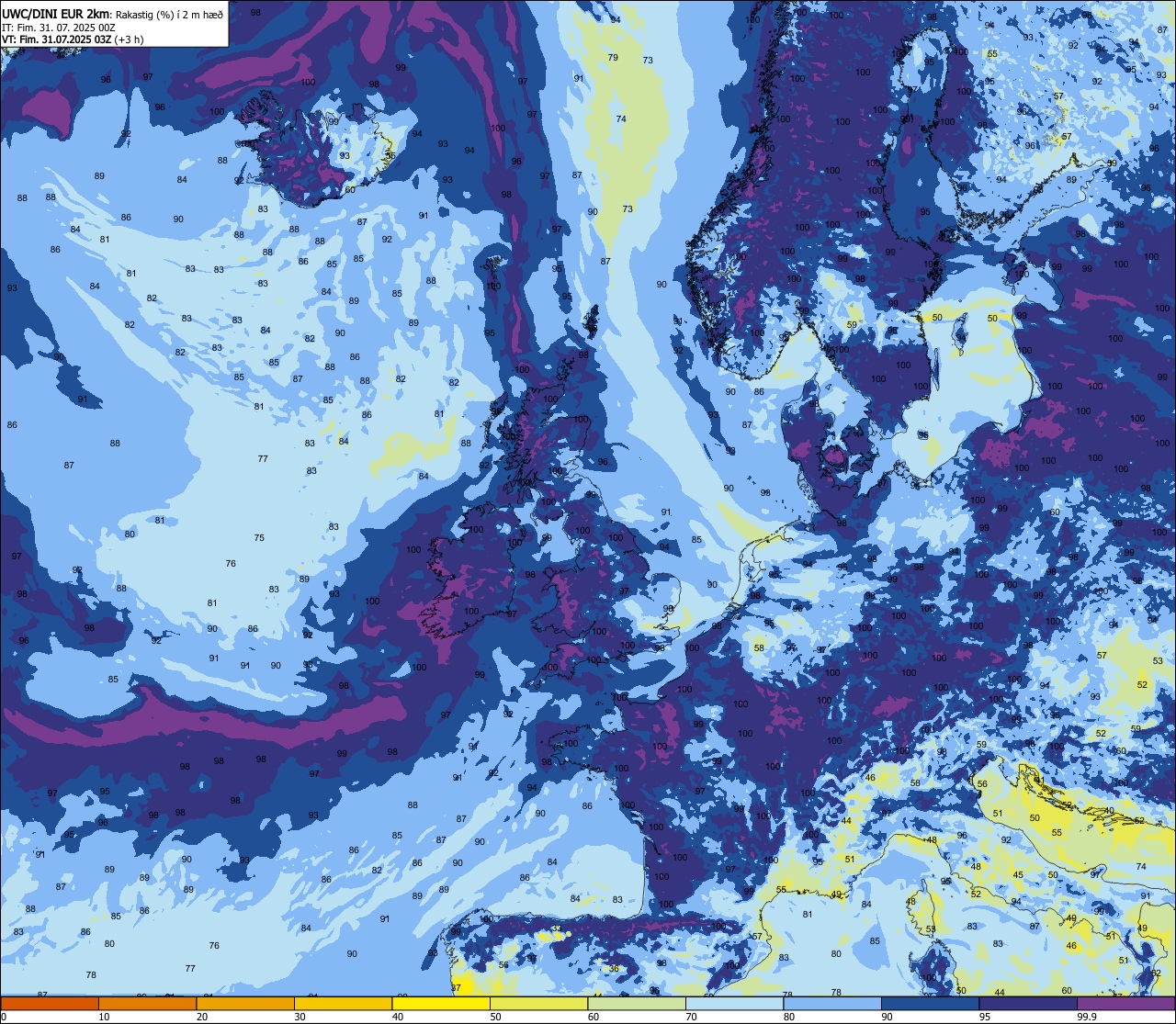Click the legend swatch between 90 and 95
Viewport: 1176px width, 1024px height.
pyautogui.click(x=930, y=1004)
